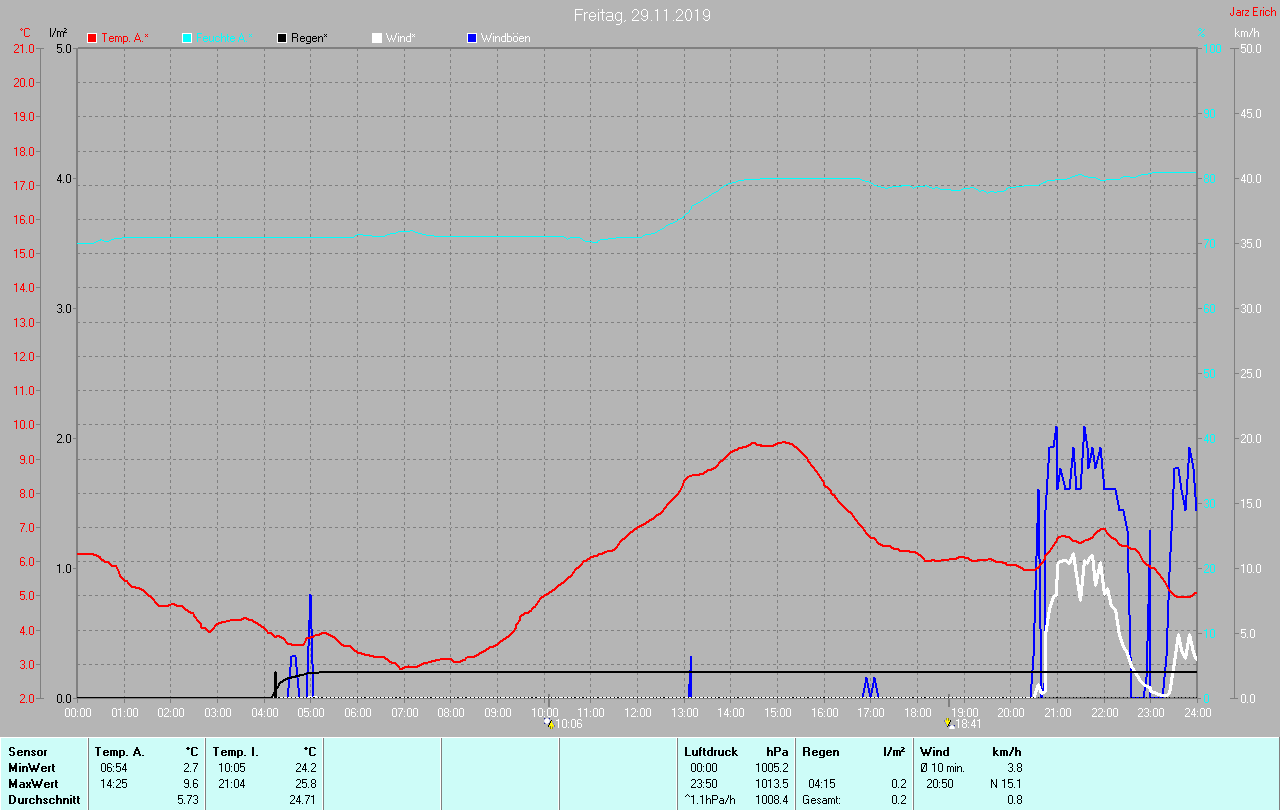Click the Jarz Erich author text
The image size is (1280, 810).
(1252, 12)
